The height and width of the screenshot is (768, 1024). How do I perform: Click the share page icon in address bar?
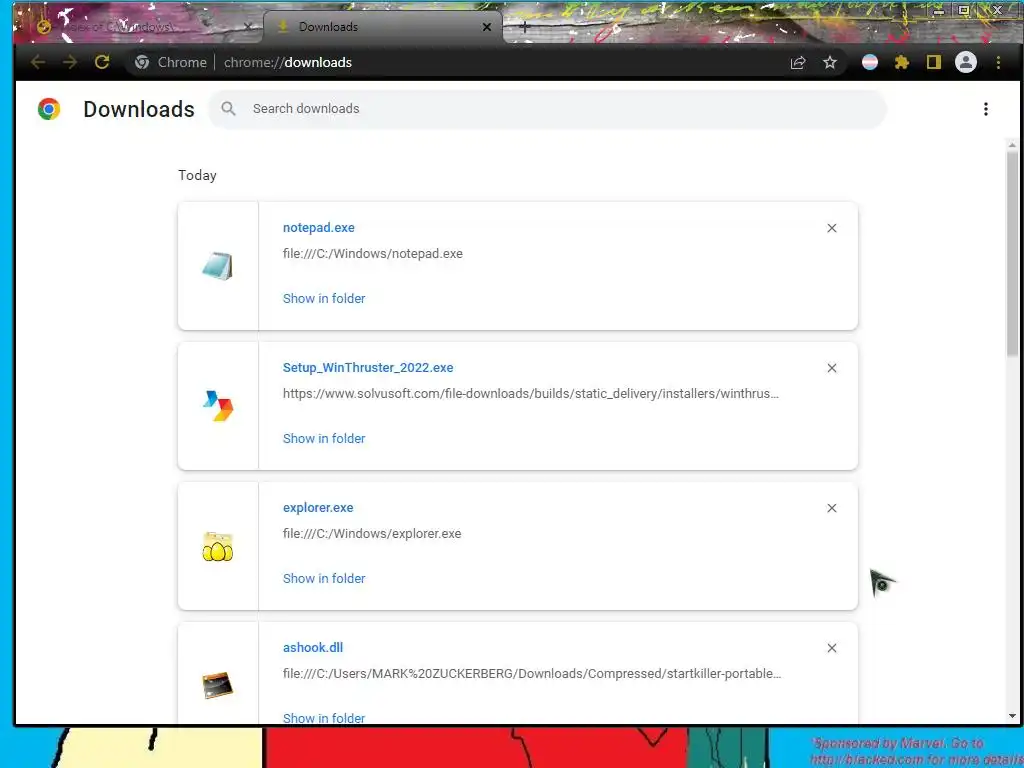797,63
